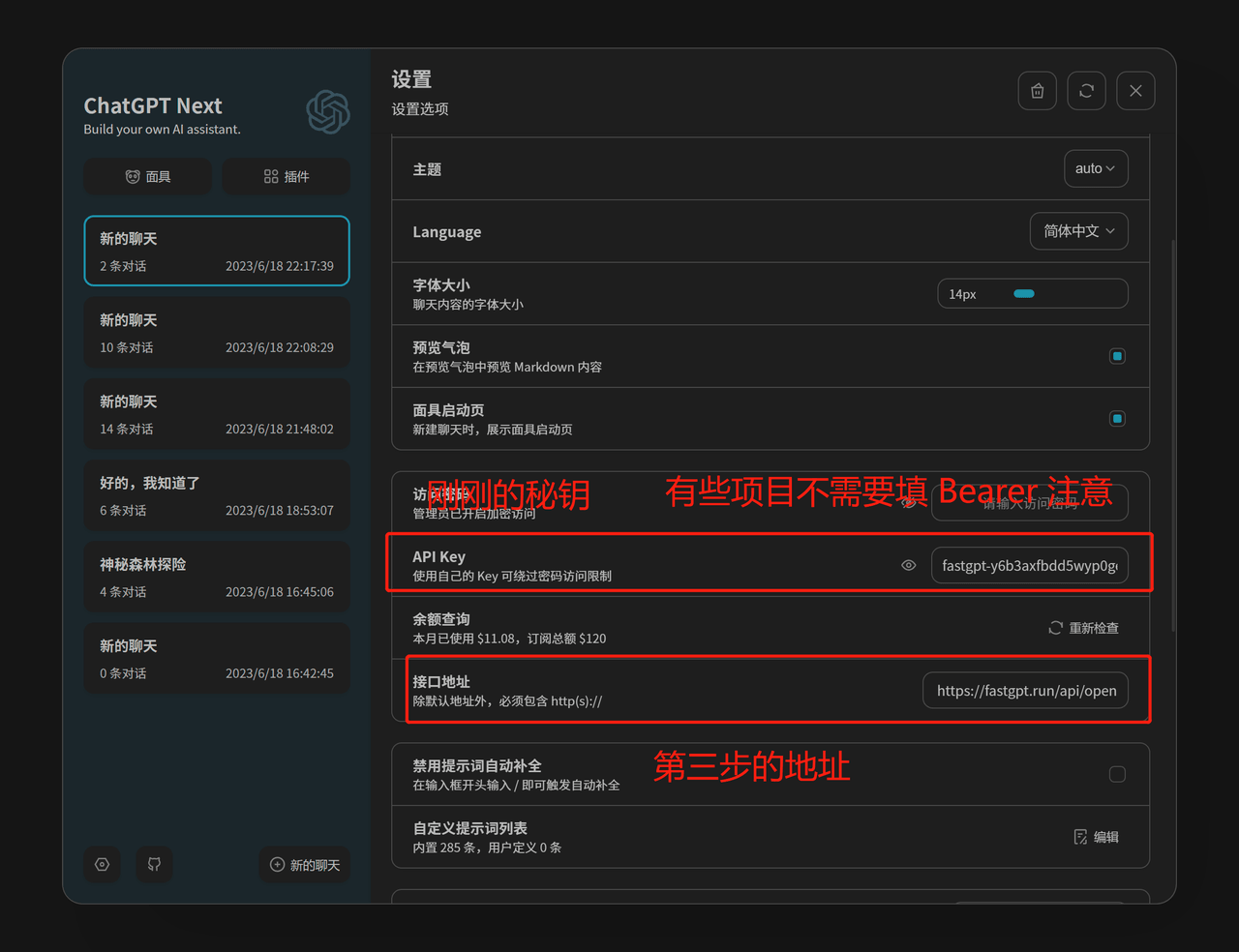Click the grid icon on 插件 button
The width and height of the screenshot is (1239, 952).
(x=272, y=176)
